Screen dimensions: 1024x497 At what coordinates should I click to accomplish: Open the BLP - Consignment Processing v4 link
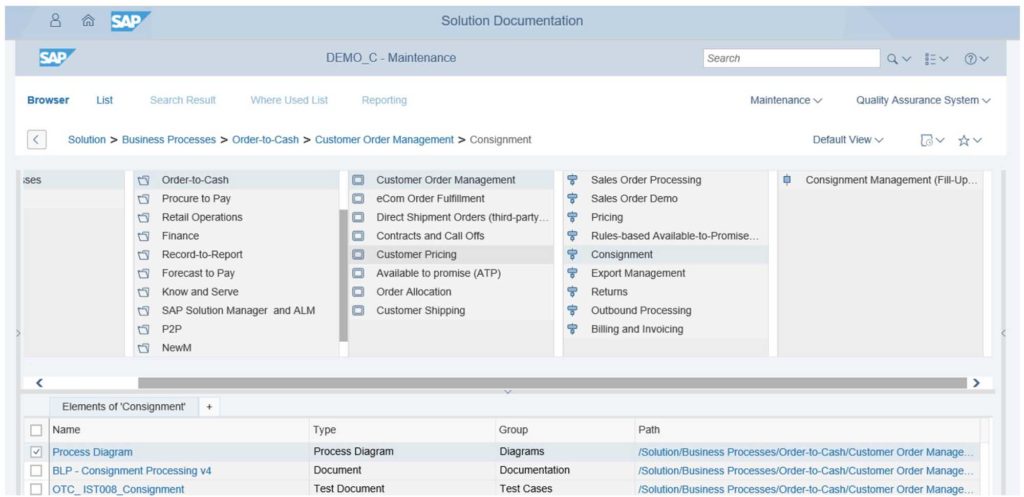(x=132, y=470)
